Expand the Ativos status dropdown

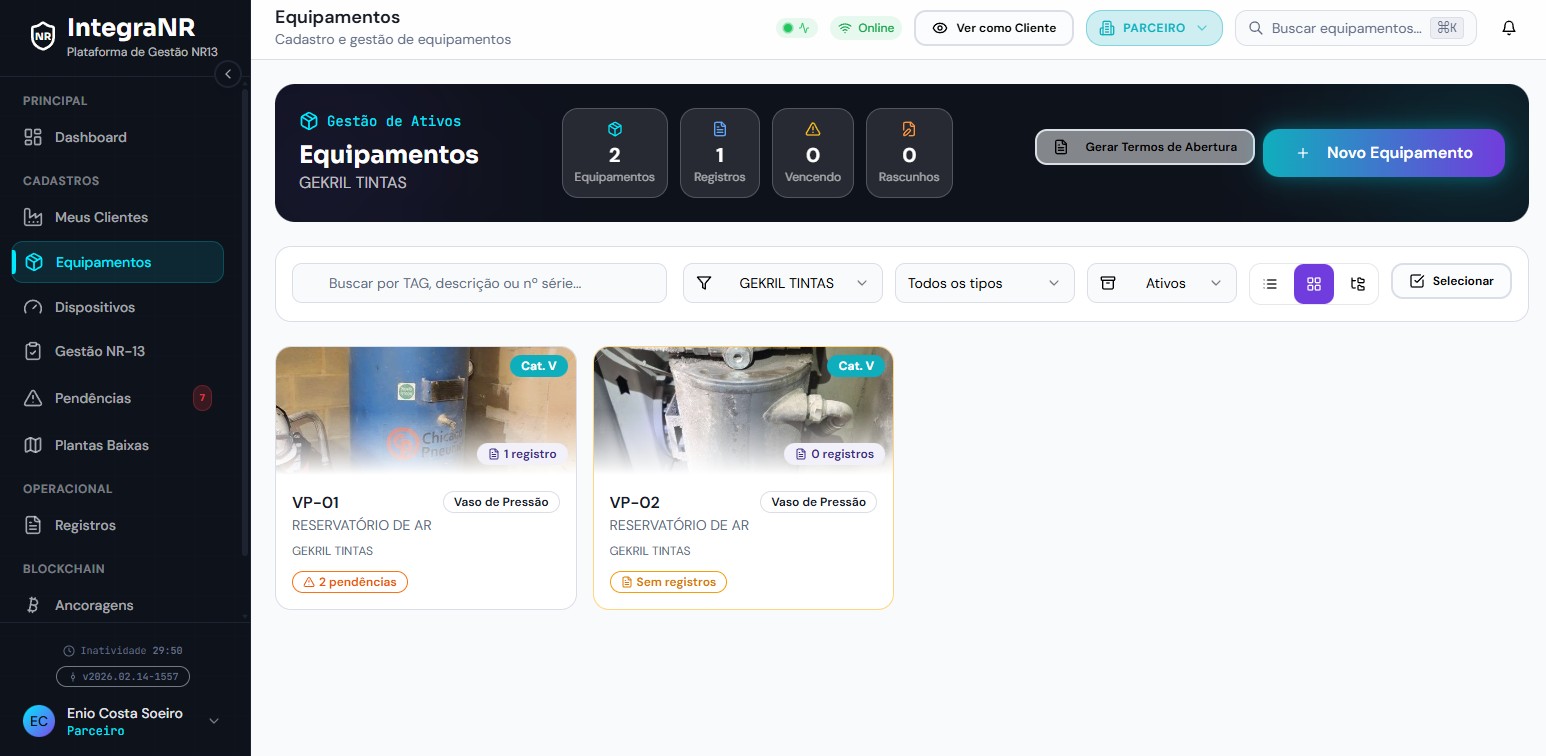[x=1162, y=283]
